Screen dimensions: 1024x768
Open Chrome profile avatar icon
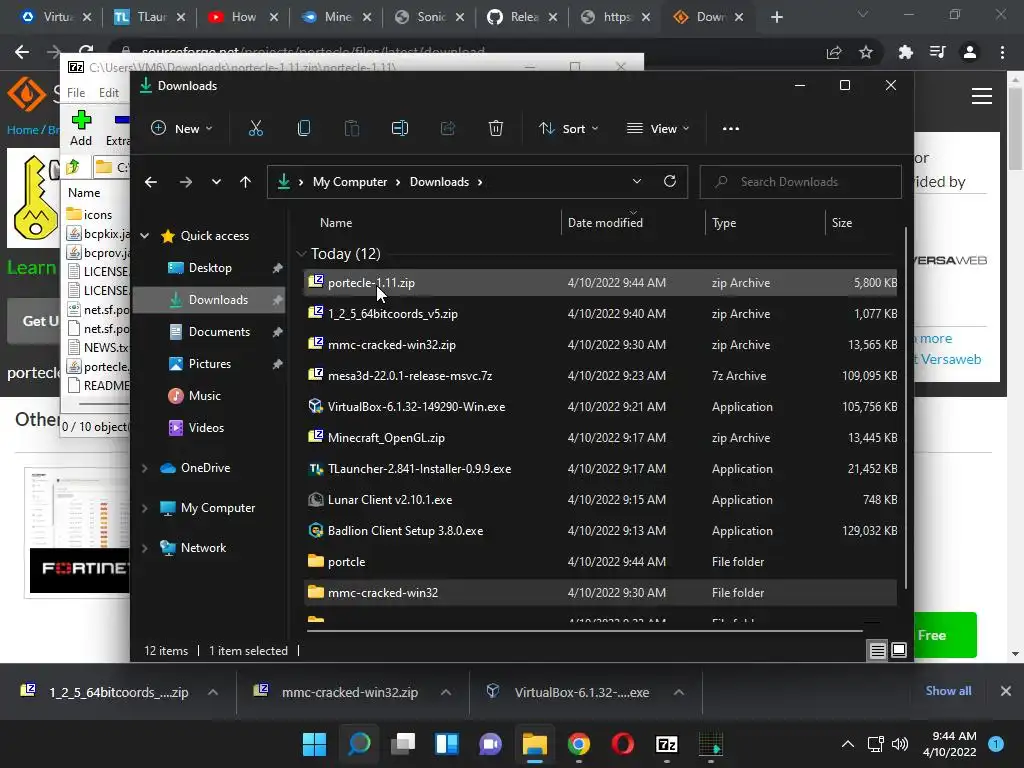pos(970,52)
